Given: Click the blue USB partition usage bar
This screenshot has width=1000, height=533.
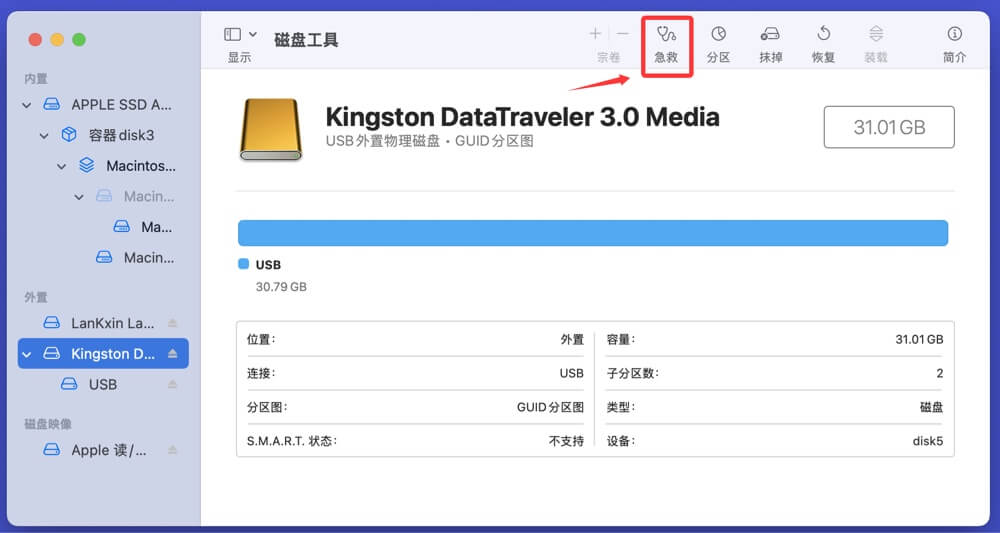Looking at the screenshot, I should click(592, 233).
